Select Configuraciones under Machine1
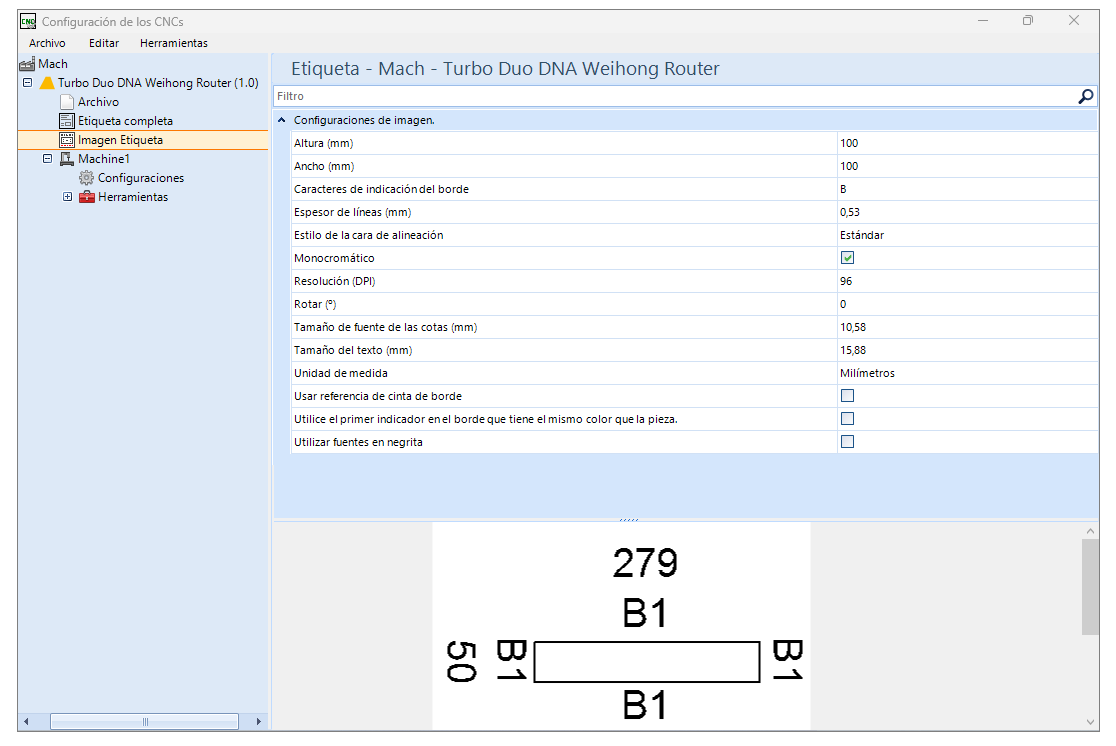The image size is (1116, 746). click(x=141, y=178)
